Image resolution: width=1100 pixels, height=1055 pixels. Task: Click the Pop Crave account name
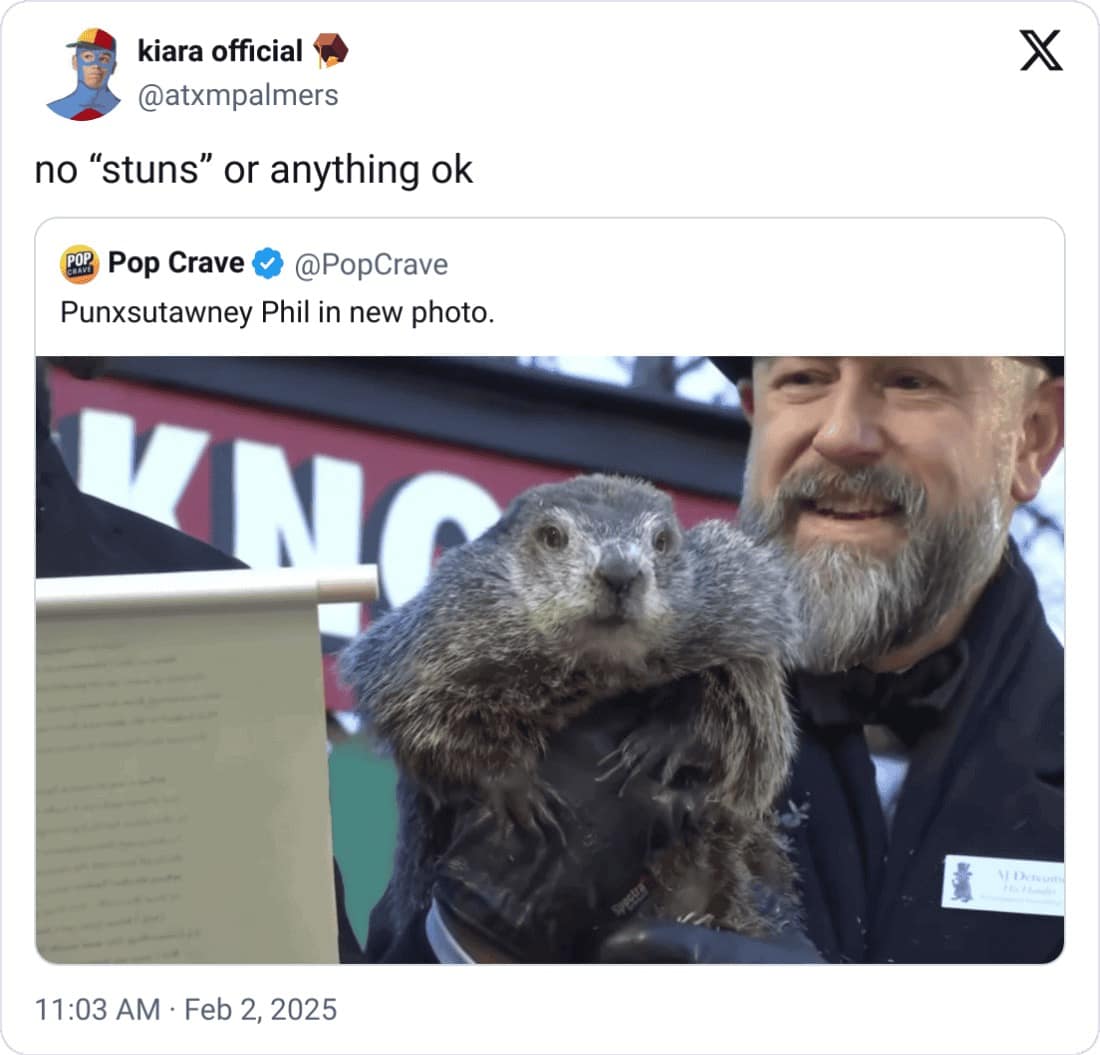point(176,263)
